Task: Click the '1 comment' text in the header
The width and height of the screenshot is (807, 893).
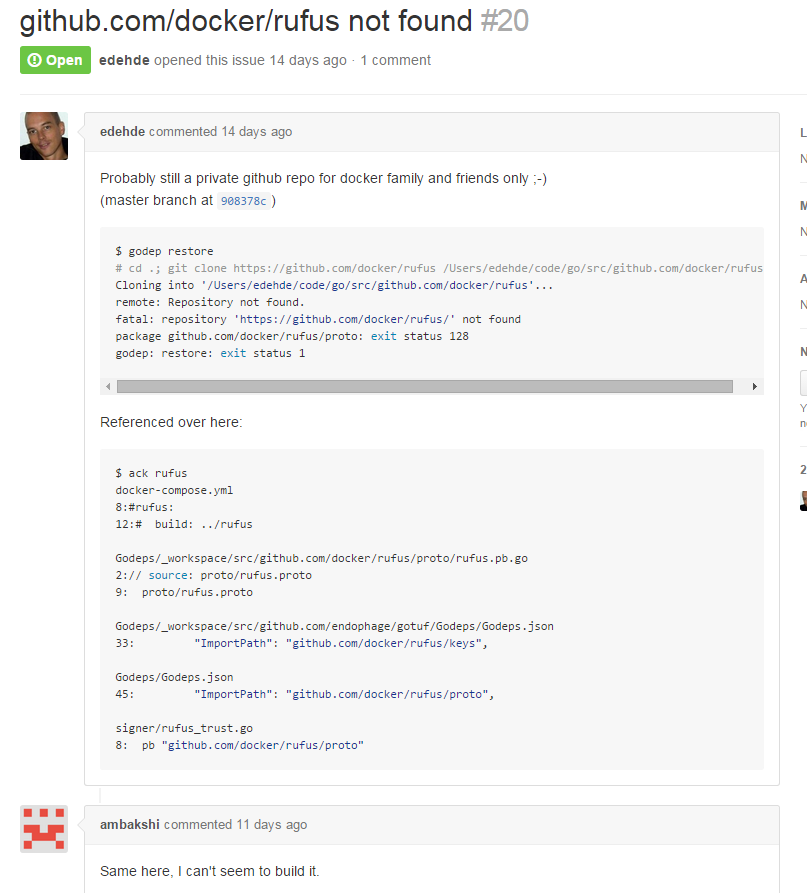Action: coord(396,60)
